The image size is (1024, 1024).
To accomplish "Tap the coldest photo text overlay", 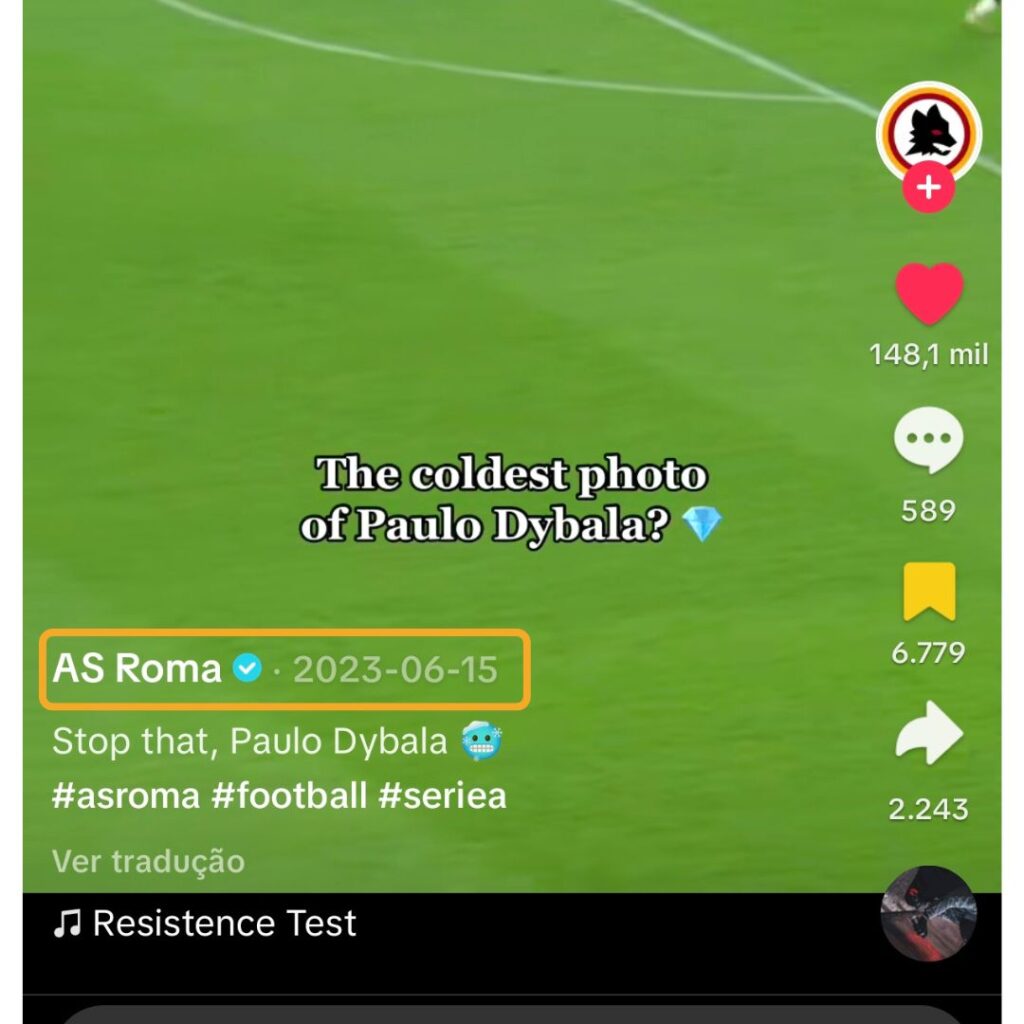I will coord(511,500).
